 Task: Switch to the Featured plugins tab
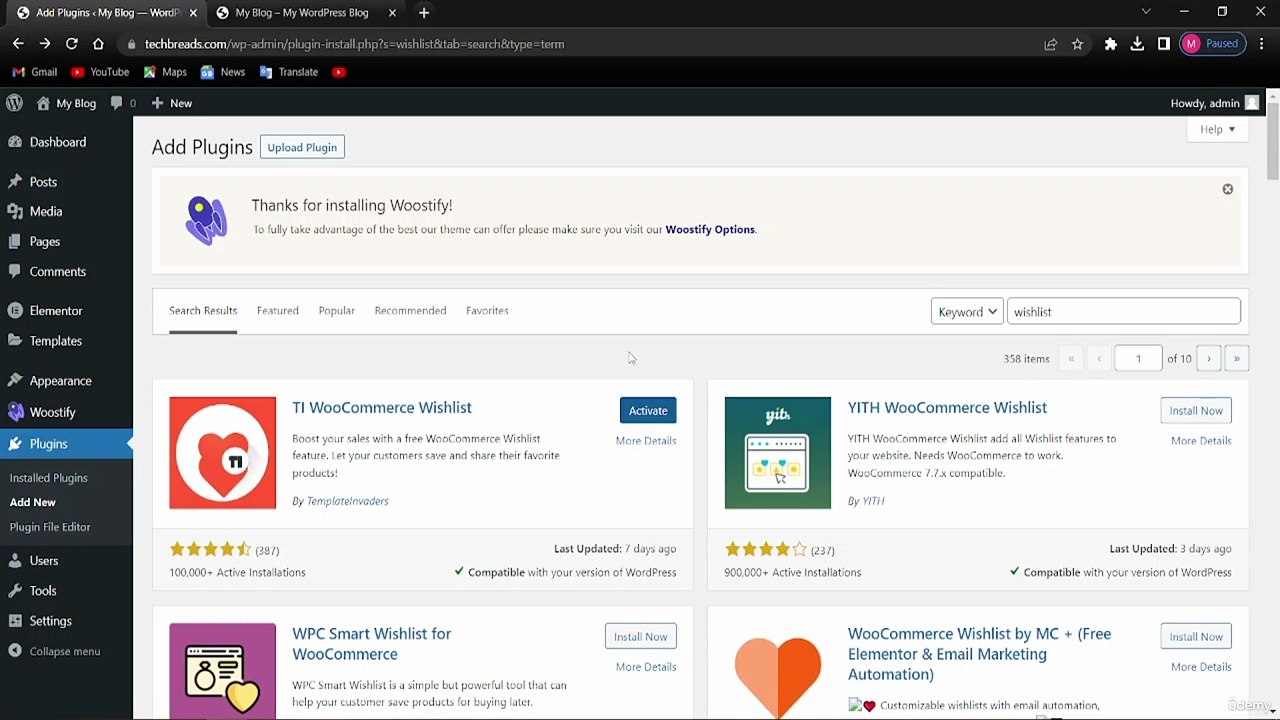tap(277, 311)
